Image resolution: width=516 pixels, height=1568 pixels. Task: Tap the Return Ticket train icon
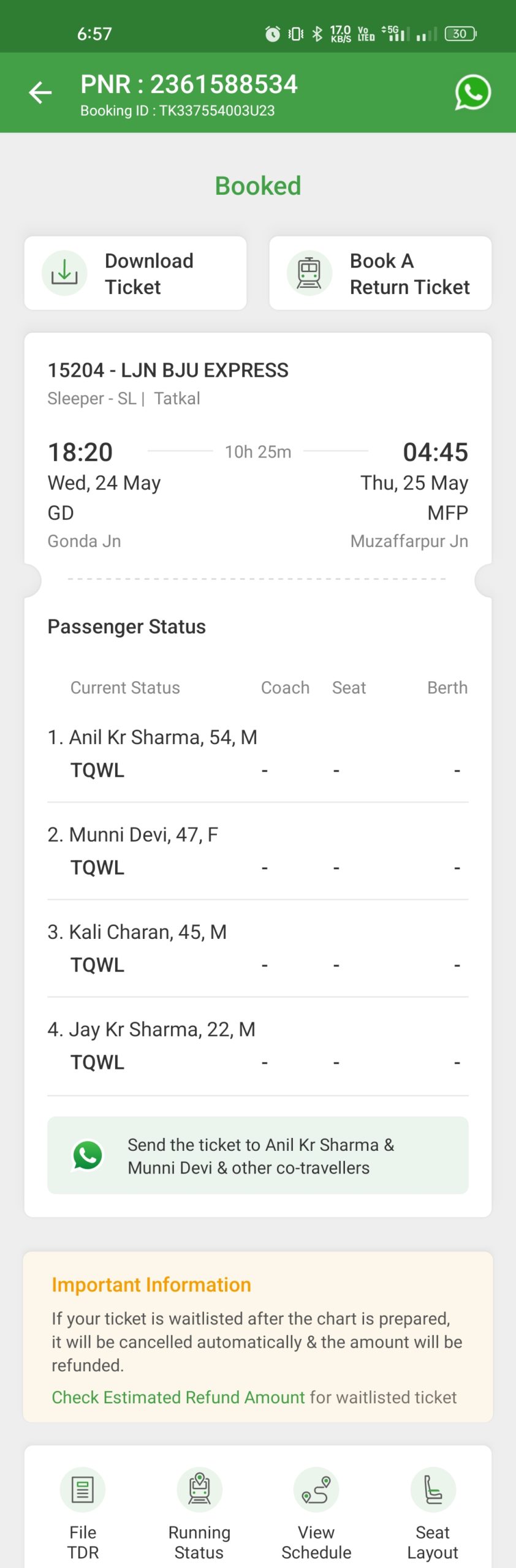coord(309,273)
